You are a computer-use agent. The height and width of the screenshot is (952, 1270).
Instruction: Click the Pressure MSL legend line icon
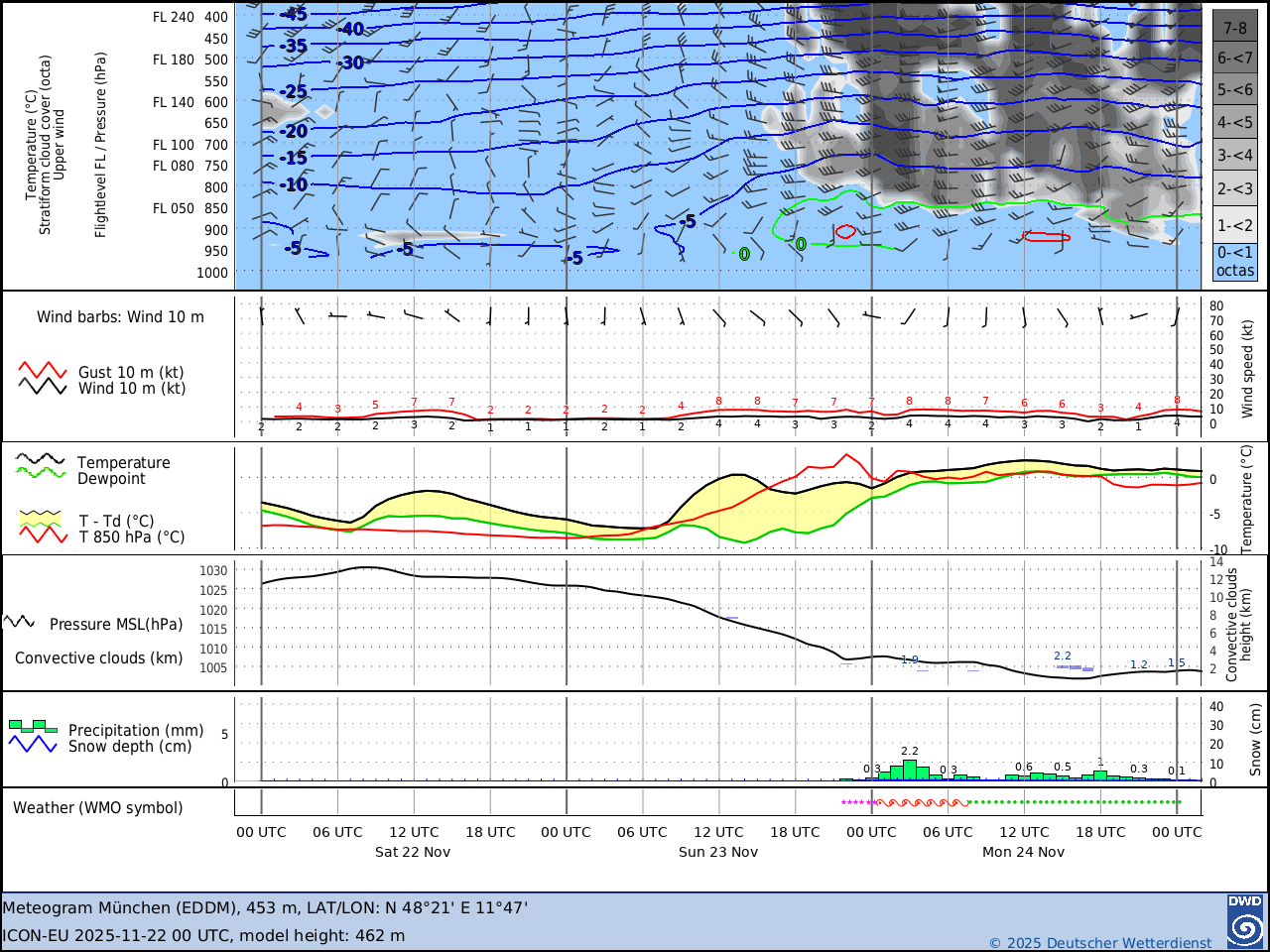19,622
